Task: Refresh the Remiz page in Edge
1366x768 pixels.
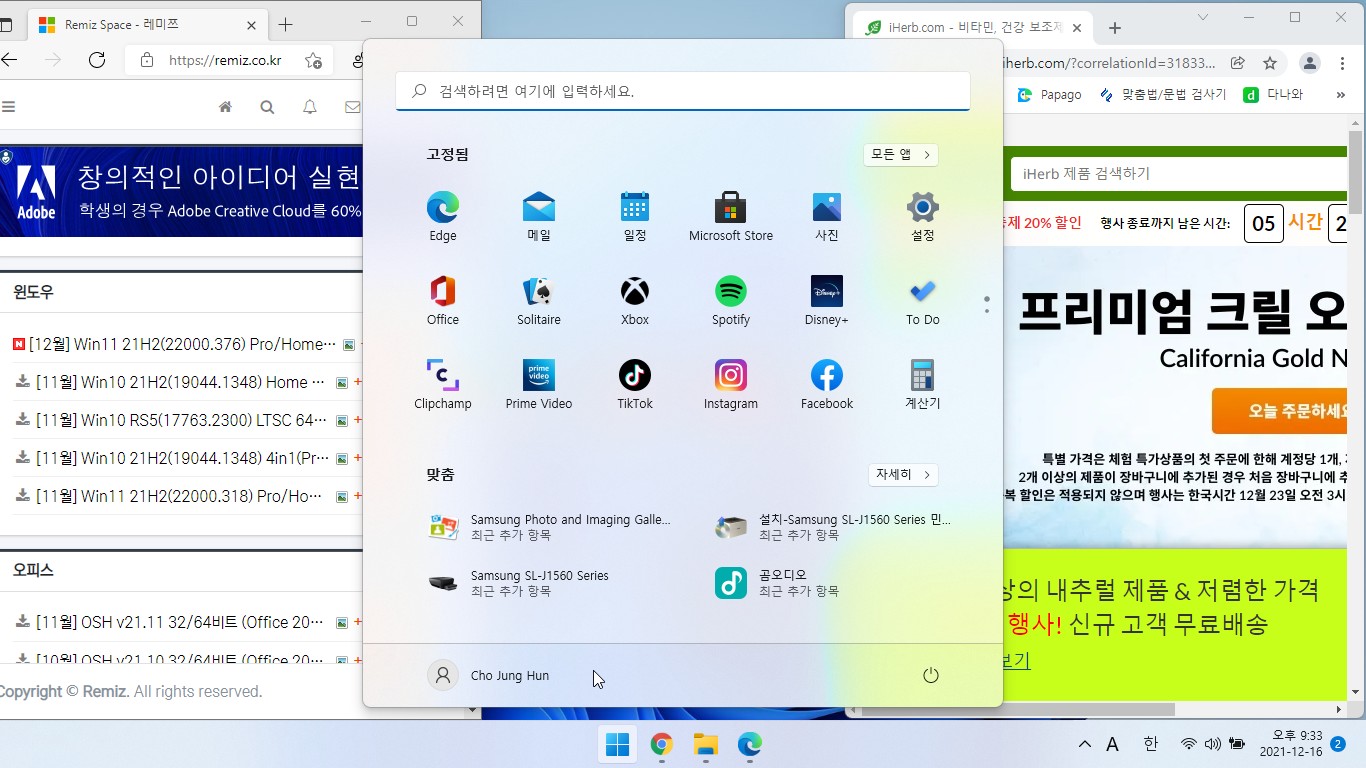Action: pyautogui.click(x=97, y=60)
